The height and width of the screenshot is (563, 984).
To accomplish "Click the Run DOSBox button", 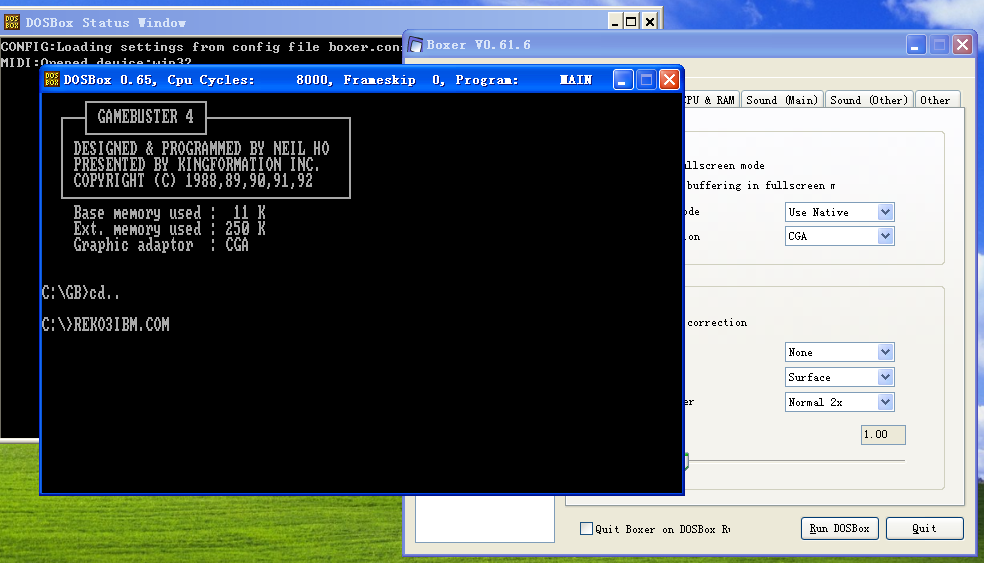I will pos(839,528).
